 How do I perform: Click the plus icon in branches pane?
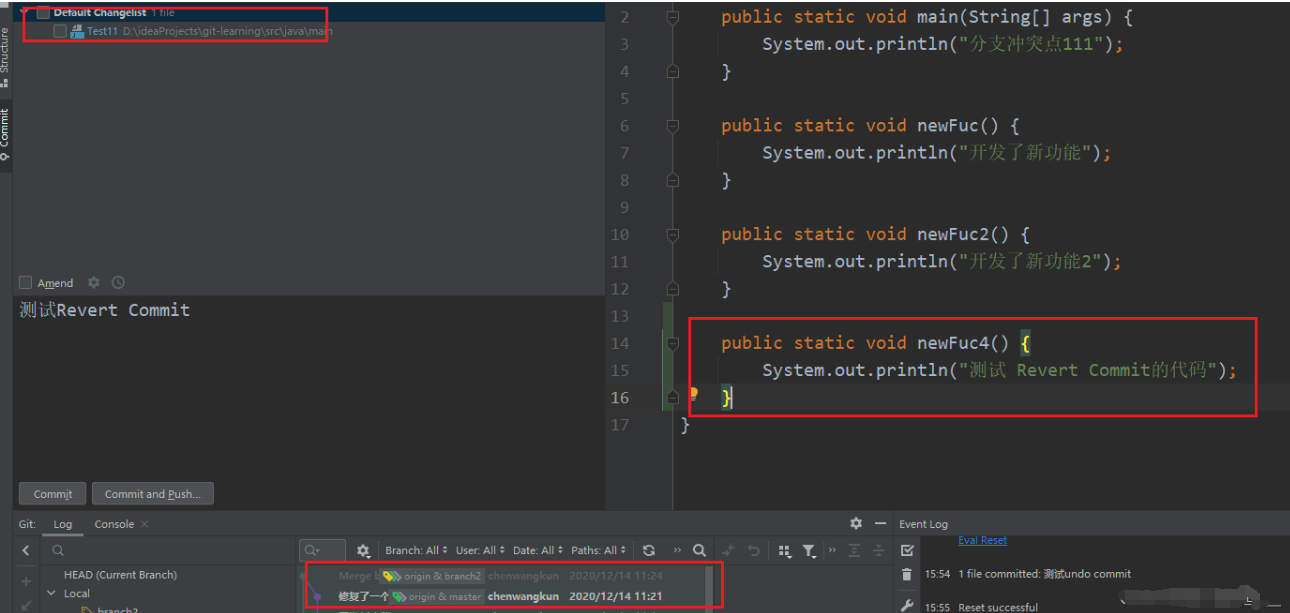(x=26, y=581)
